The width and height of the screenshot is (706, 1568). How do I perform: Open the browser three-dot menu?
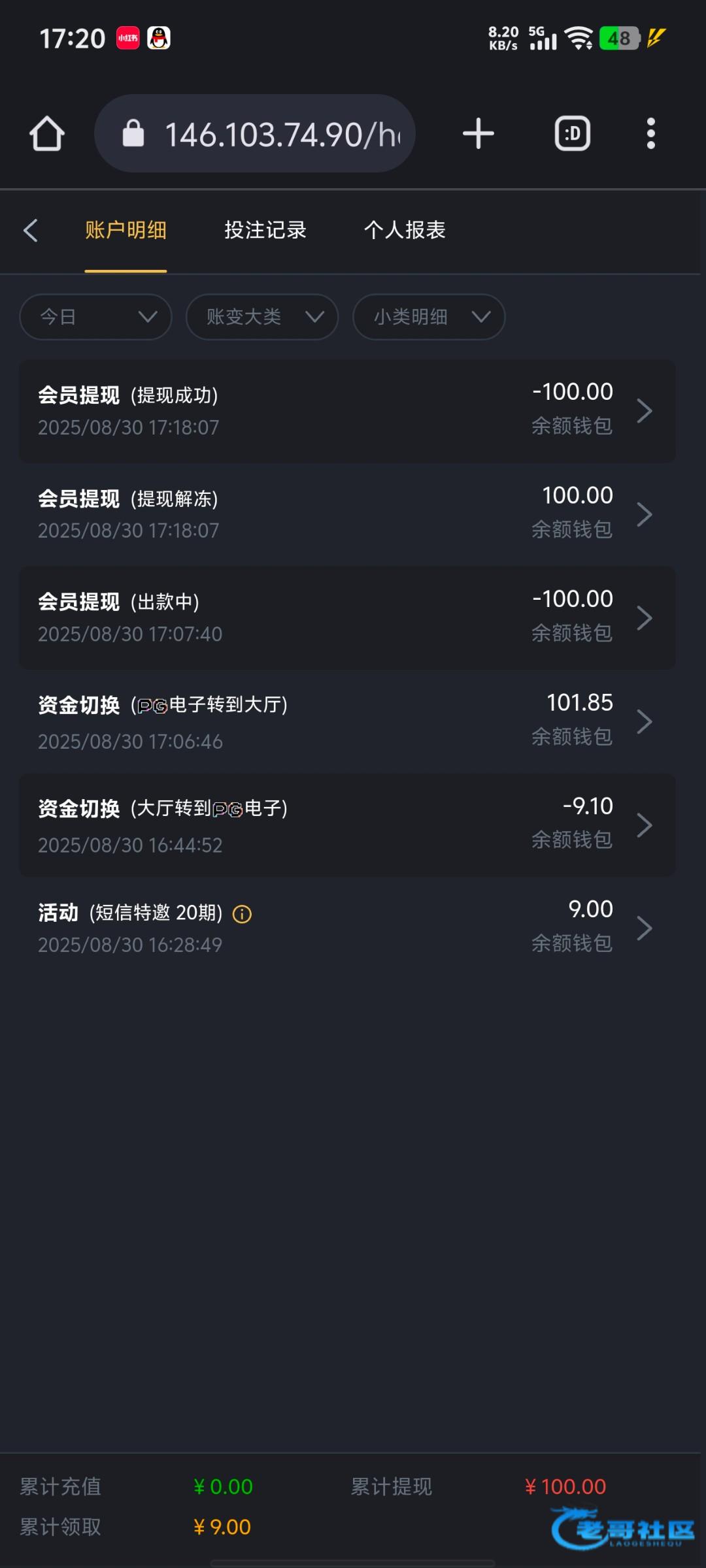(650, 134)
